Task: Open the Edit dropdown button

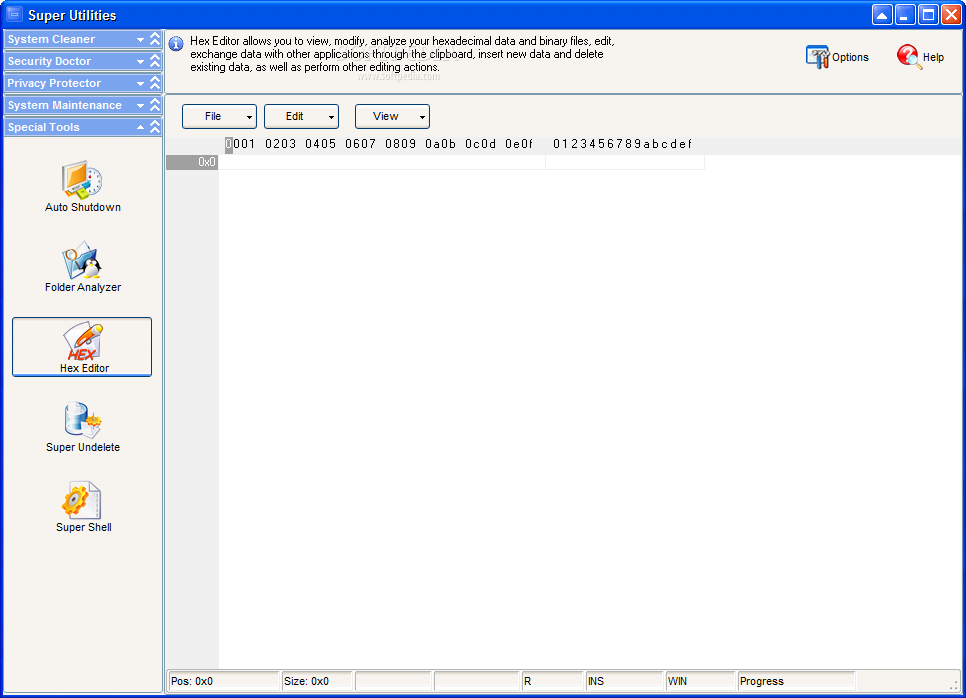Action: (301, 116)
